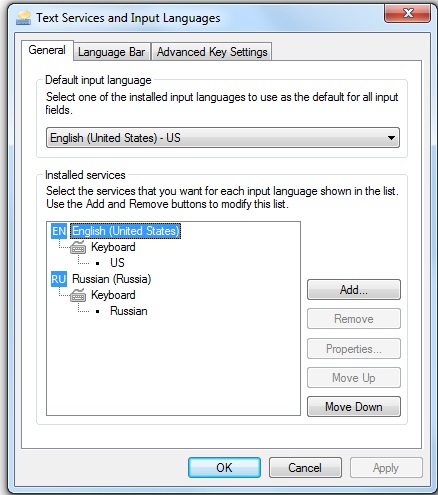438x495 pixels.
Task: Click the Move Down button
Action: coord(354,407)
